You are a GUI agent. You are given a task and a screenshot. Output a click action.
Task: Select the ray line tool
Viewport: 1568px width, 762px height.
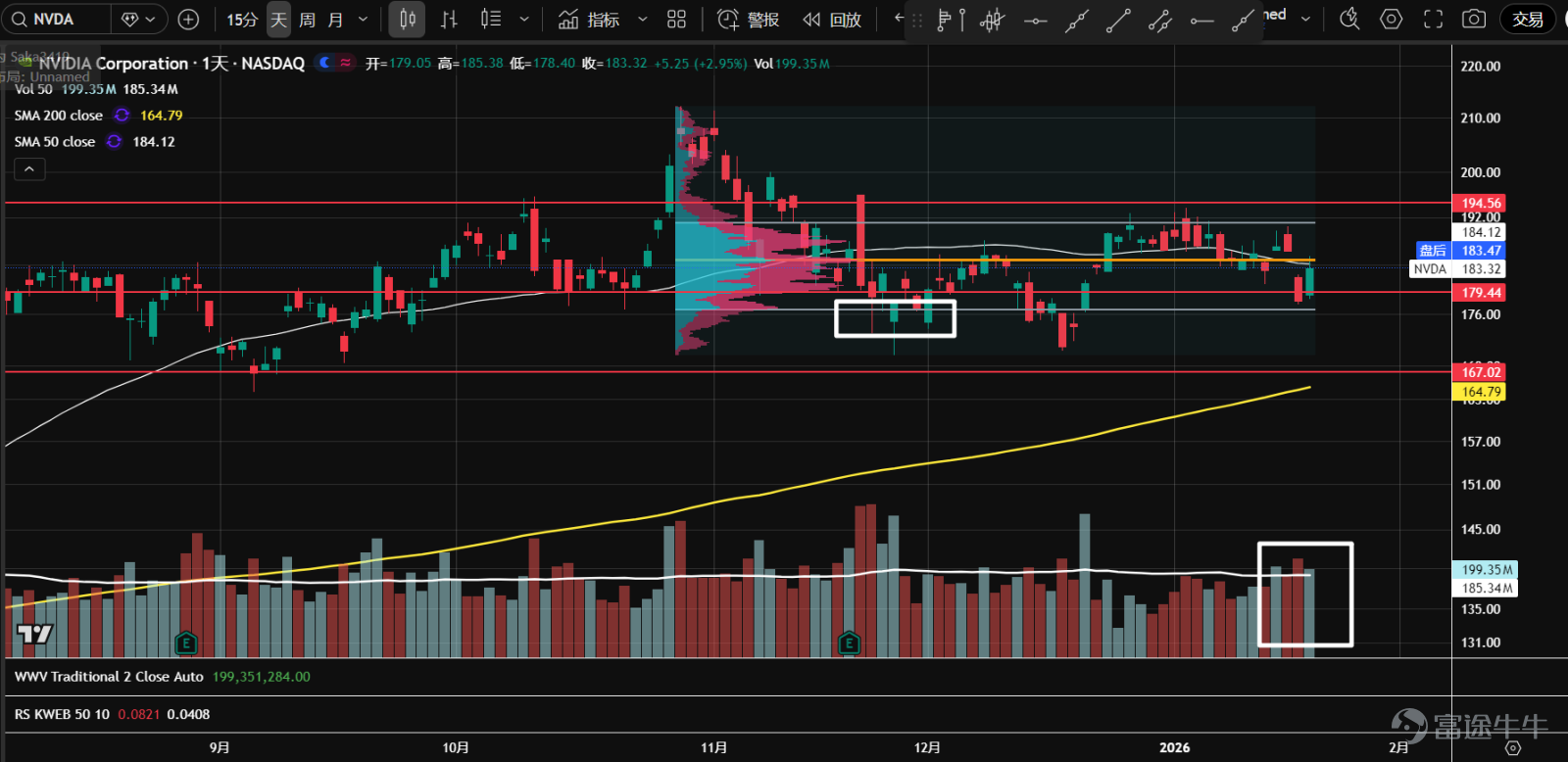[1243, 20]
